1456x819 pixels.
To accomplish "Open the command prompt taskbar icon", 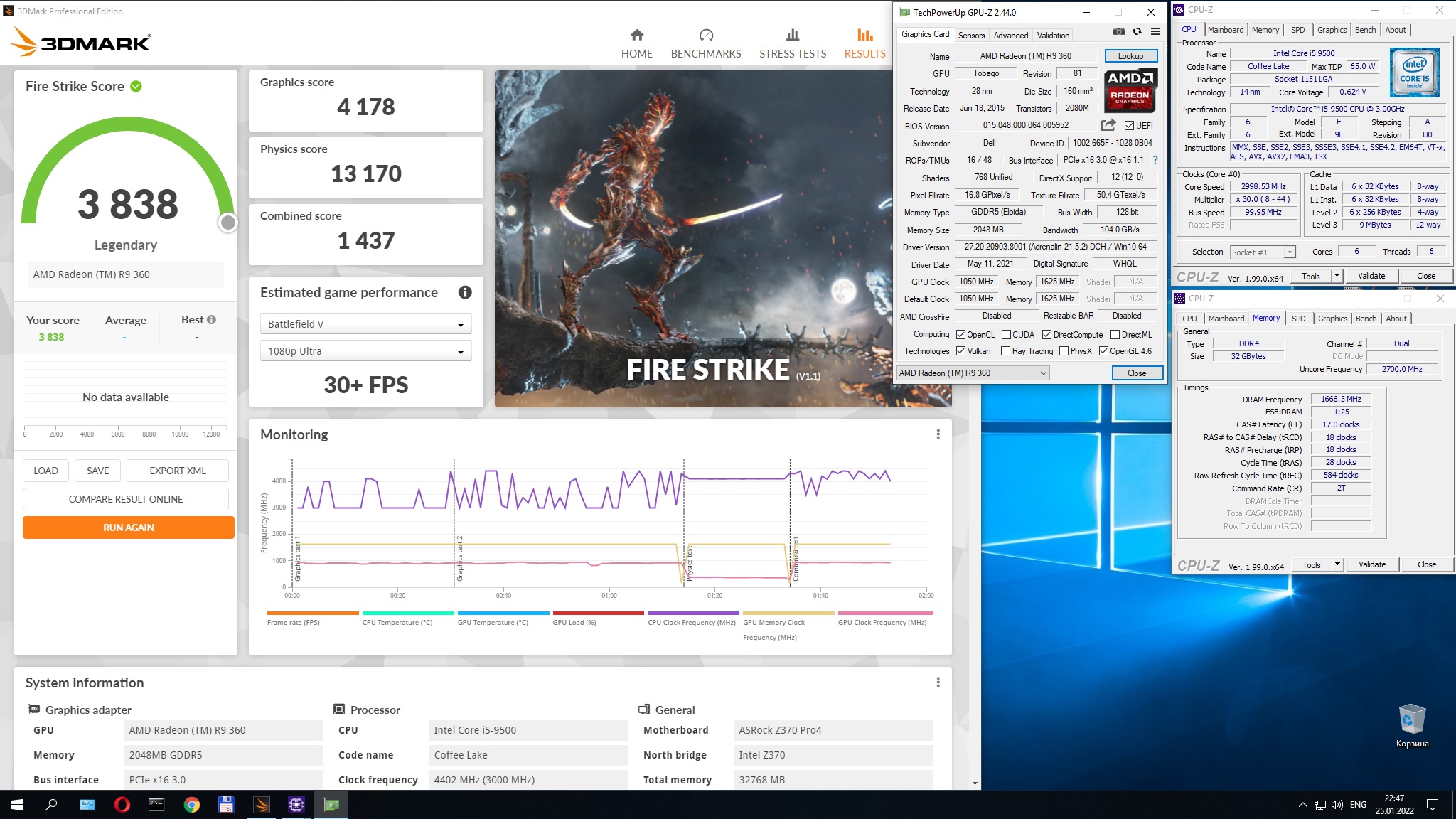I will click(x=156, y=805).
